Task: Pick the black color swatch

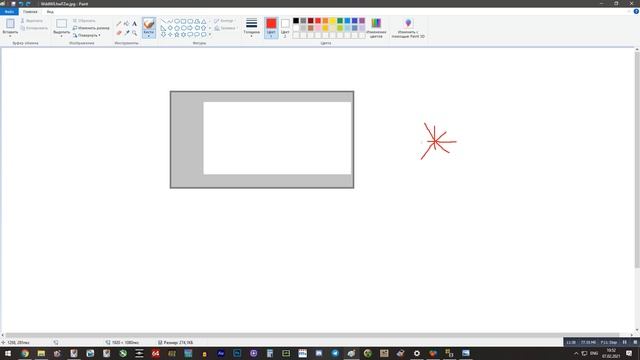Action: coord(296,20)
